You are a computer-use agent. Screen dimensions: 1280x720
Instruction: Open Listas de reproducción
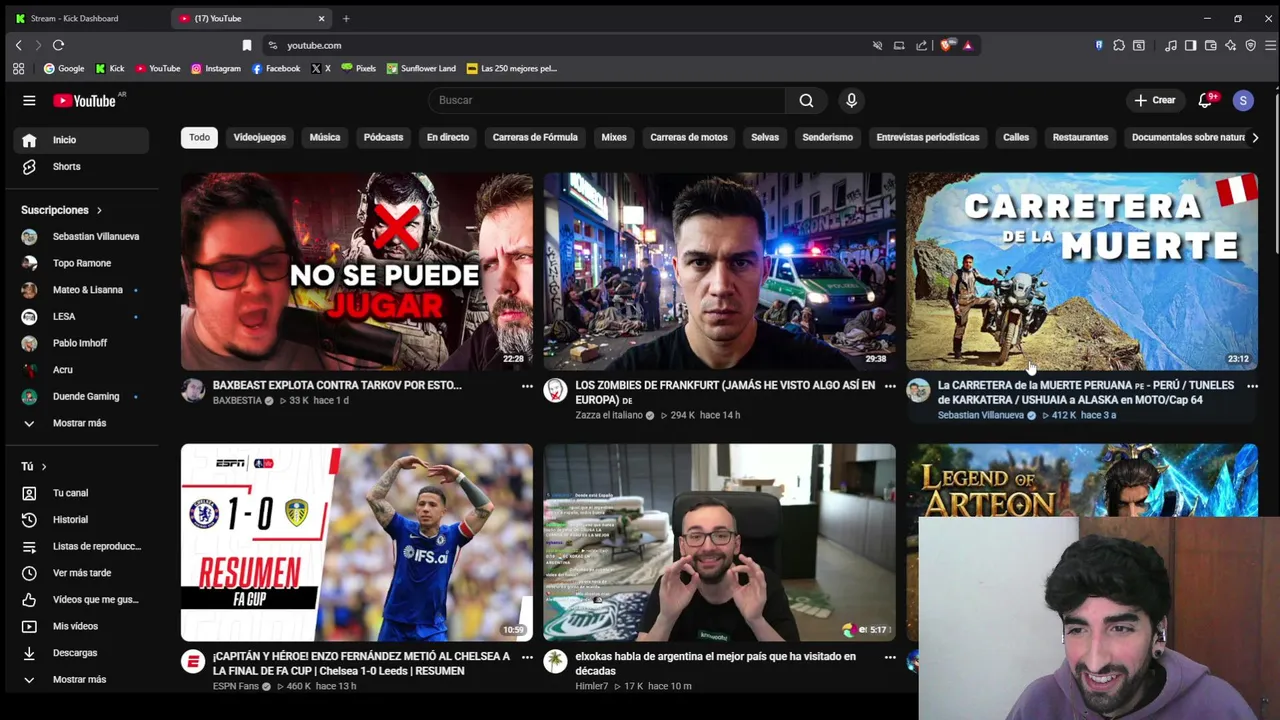[x=80, y=546]
